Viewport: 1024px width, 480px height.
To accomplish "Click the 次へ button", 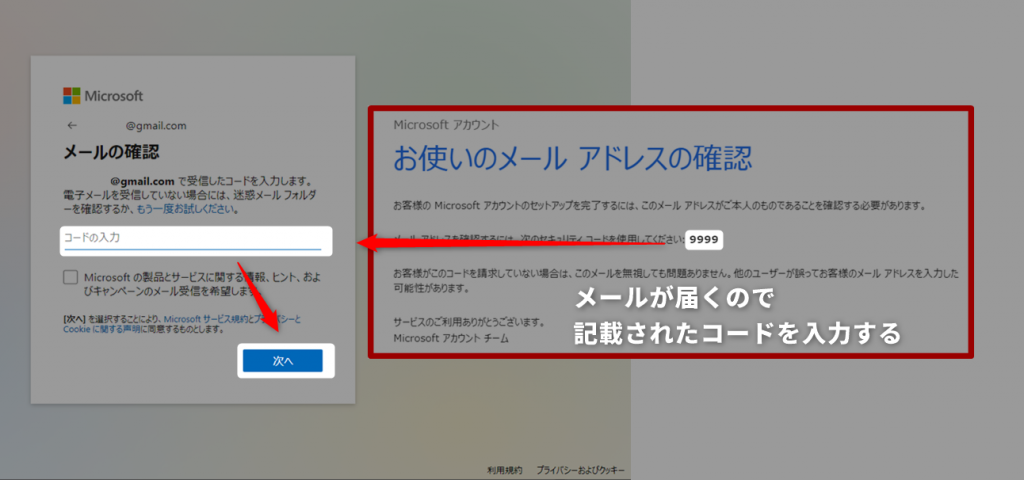I will coord(283,360).
